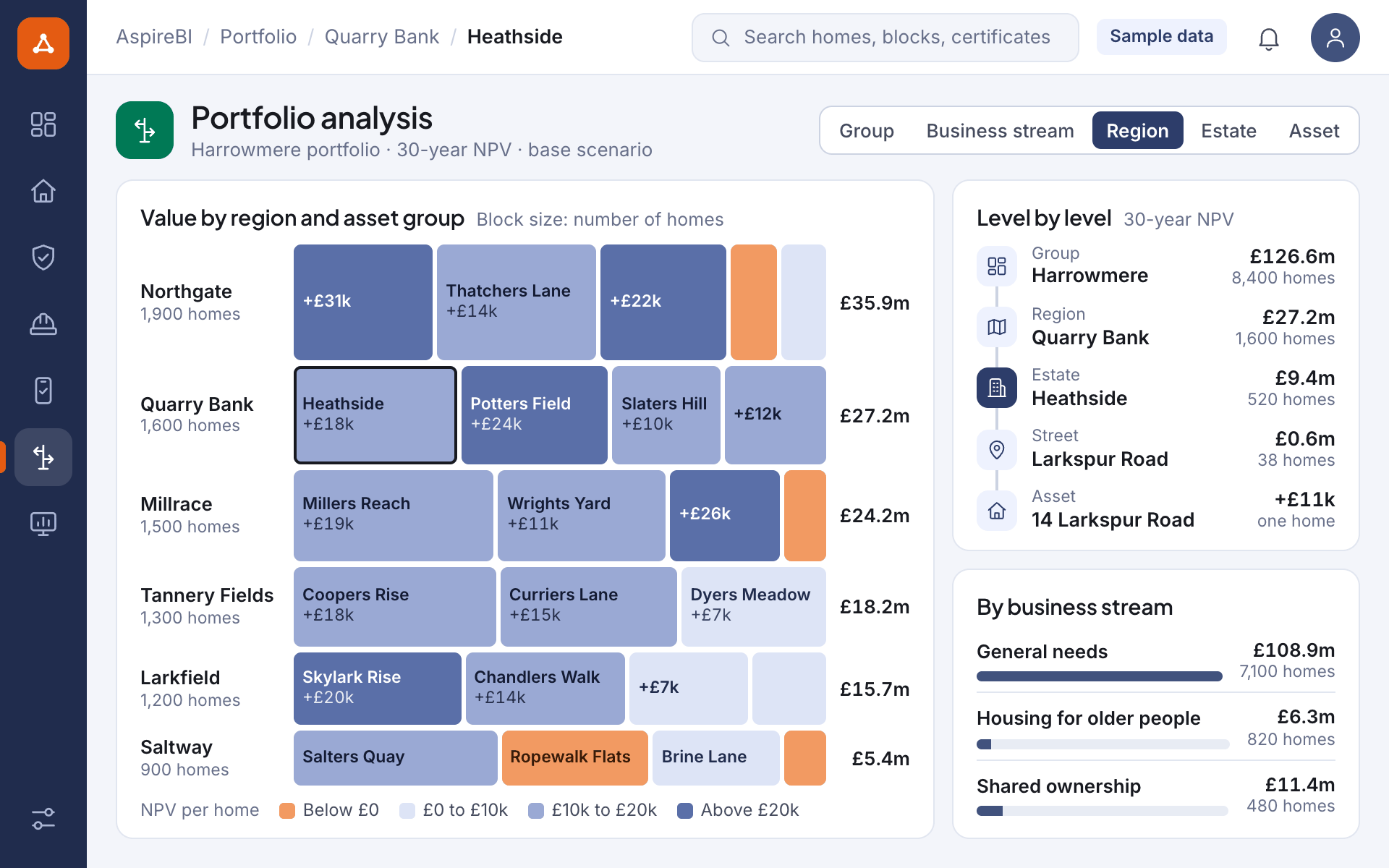This screenshot has width=1389, height=868.
Task: Select the signpost portfolio analysis sidebar icon
Action: pos(43,457)
